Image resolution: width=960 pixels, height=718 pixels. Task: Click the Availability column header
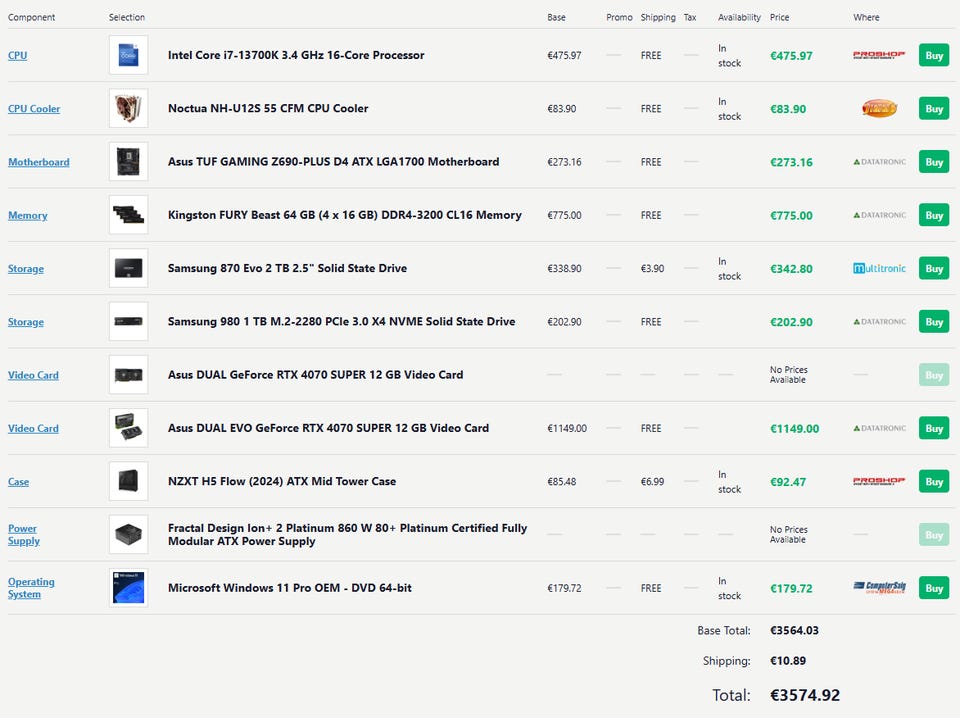coord(739,17)
